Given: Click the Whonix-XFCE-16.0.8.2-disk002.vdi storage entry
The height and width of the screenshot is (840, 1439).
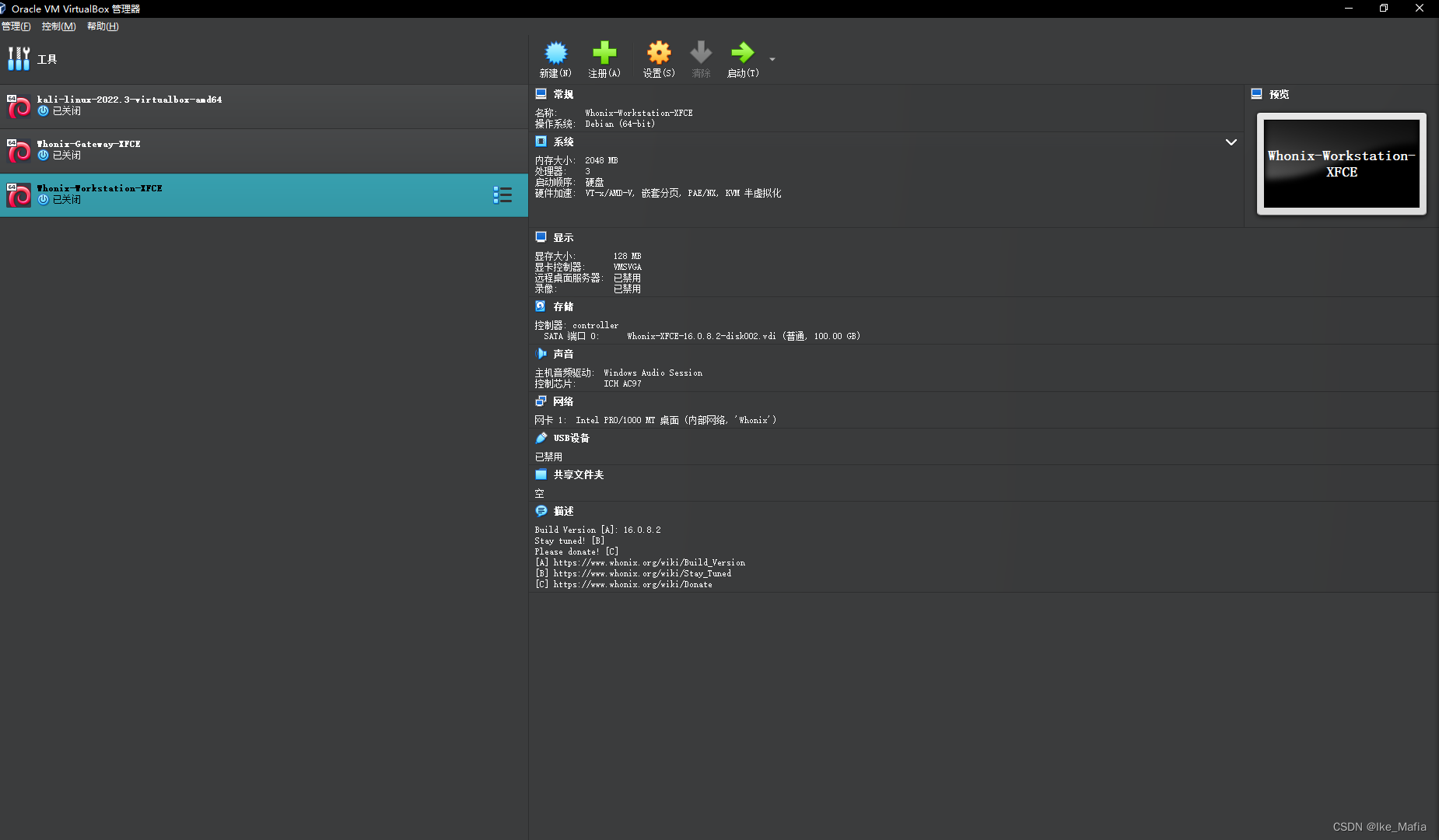Looking at the screenshot, I should (x=744, y=336).
